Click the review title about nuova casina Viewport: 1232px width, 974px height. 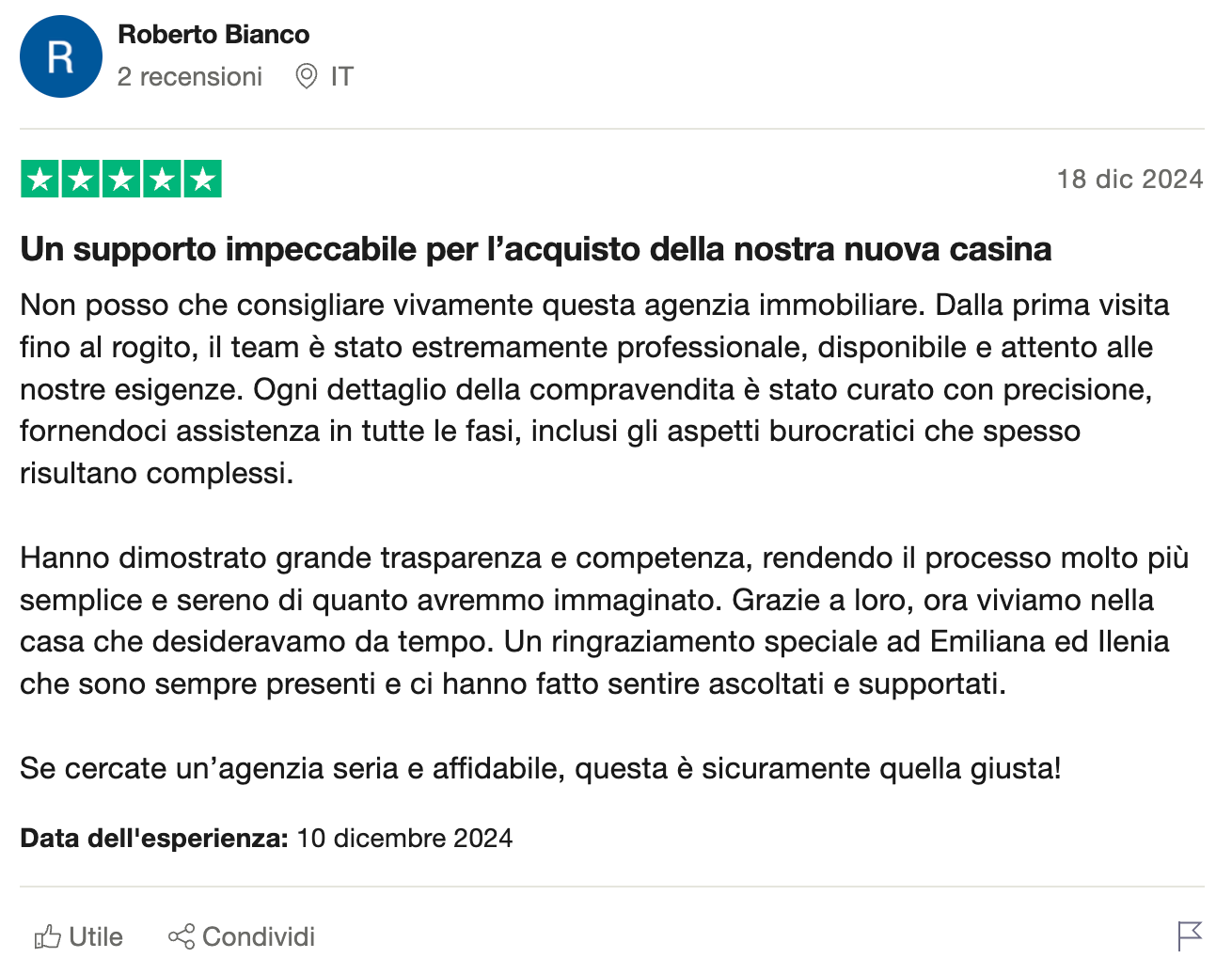(x=536, y=249)
